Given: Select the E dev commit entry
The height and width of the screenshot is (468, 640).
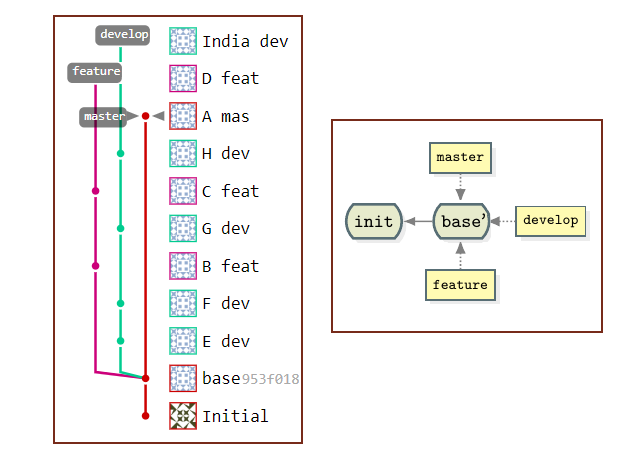Looking at the screenshot, I should [x=226, y=341].
